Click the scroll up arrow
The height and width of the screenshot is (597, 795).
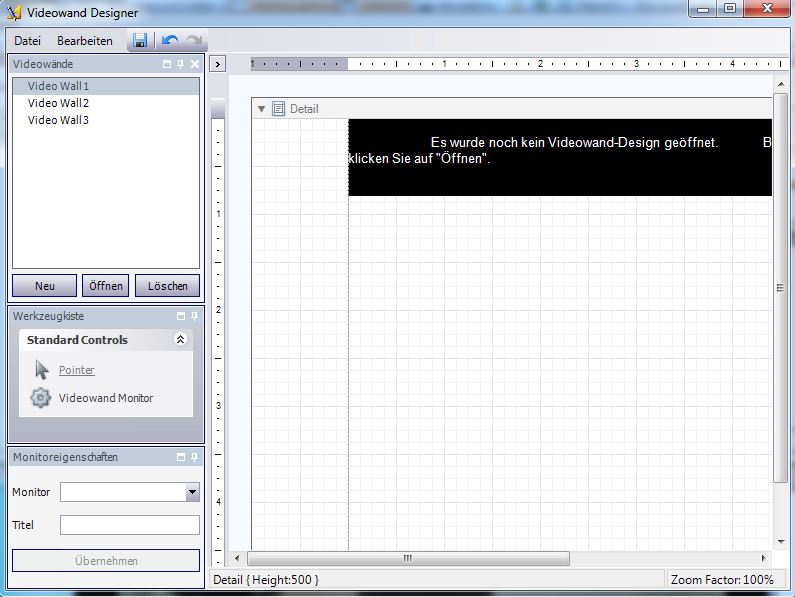[781, 84]
